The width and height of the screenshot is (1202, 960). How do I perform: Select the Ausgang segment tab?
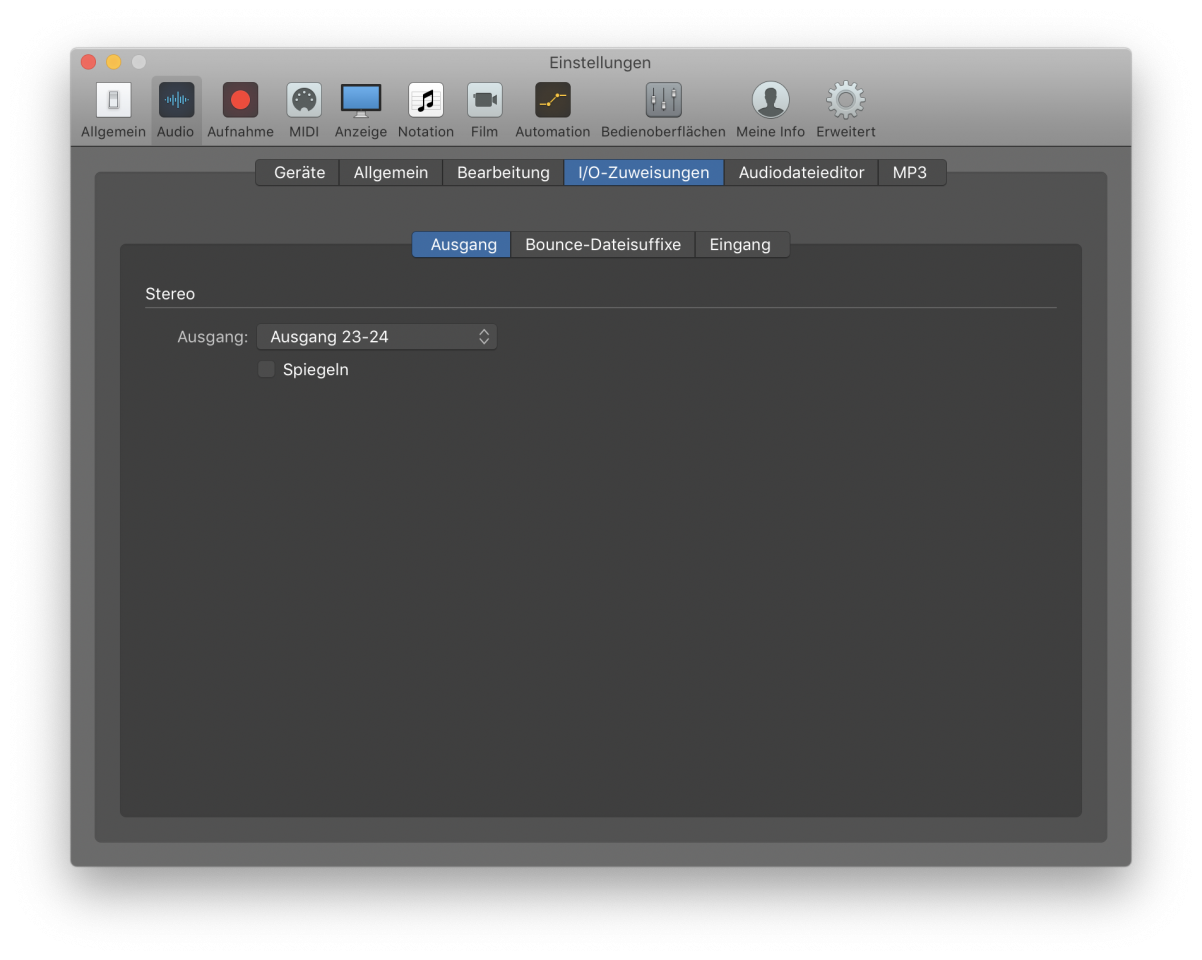tap(463, 245)
